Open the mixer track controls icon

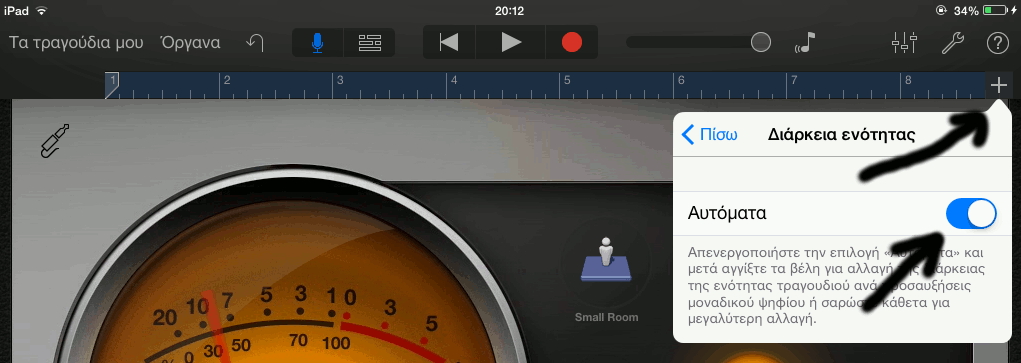tap(904, 43)
